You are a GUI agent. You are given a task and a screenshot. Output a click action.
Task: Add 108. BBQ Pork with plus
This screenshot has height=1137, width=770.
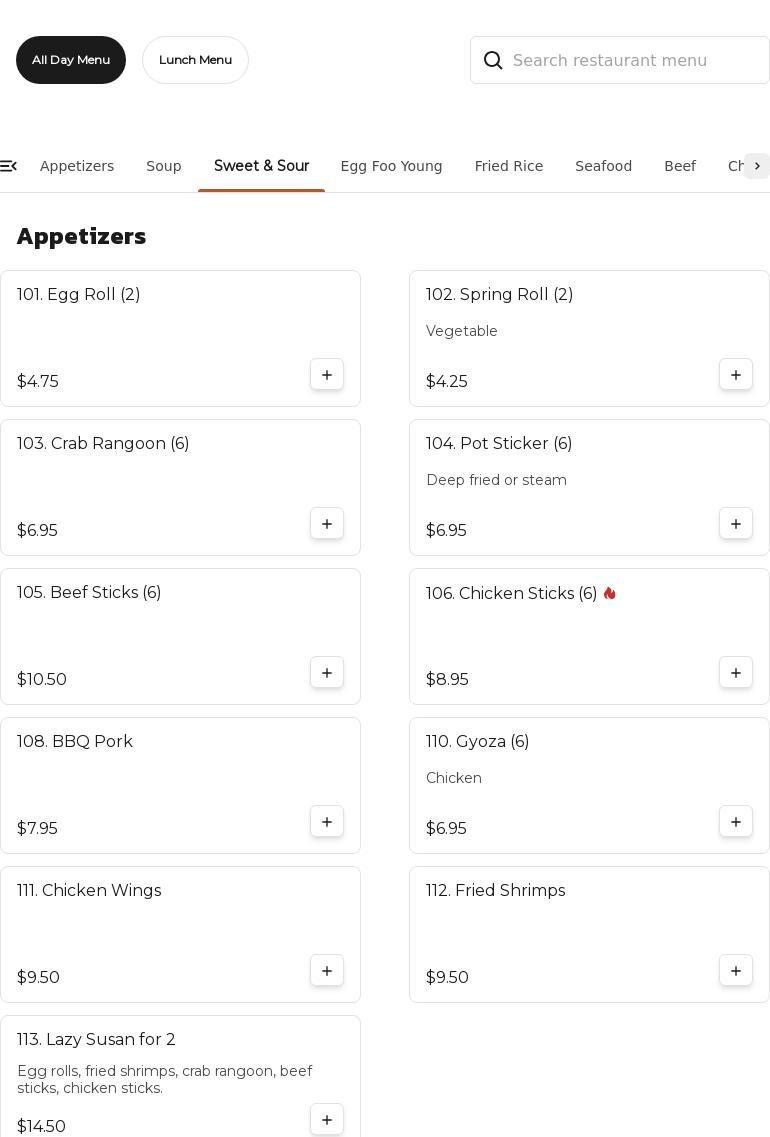(327, 822)
